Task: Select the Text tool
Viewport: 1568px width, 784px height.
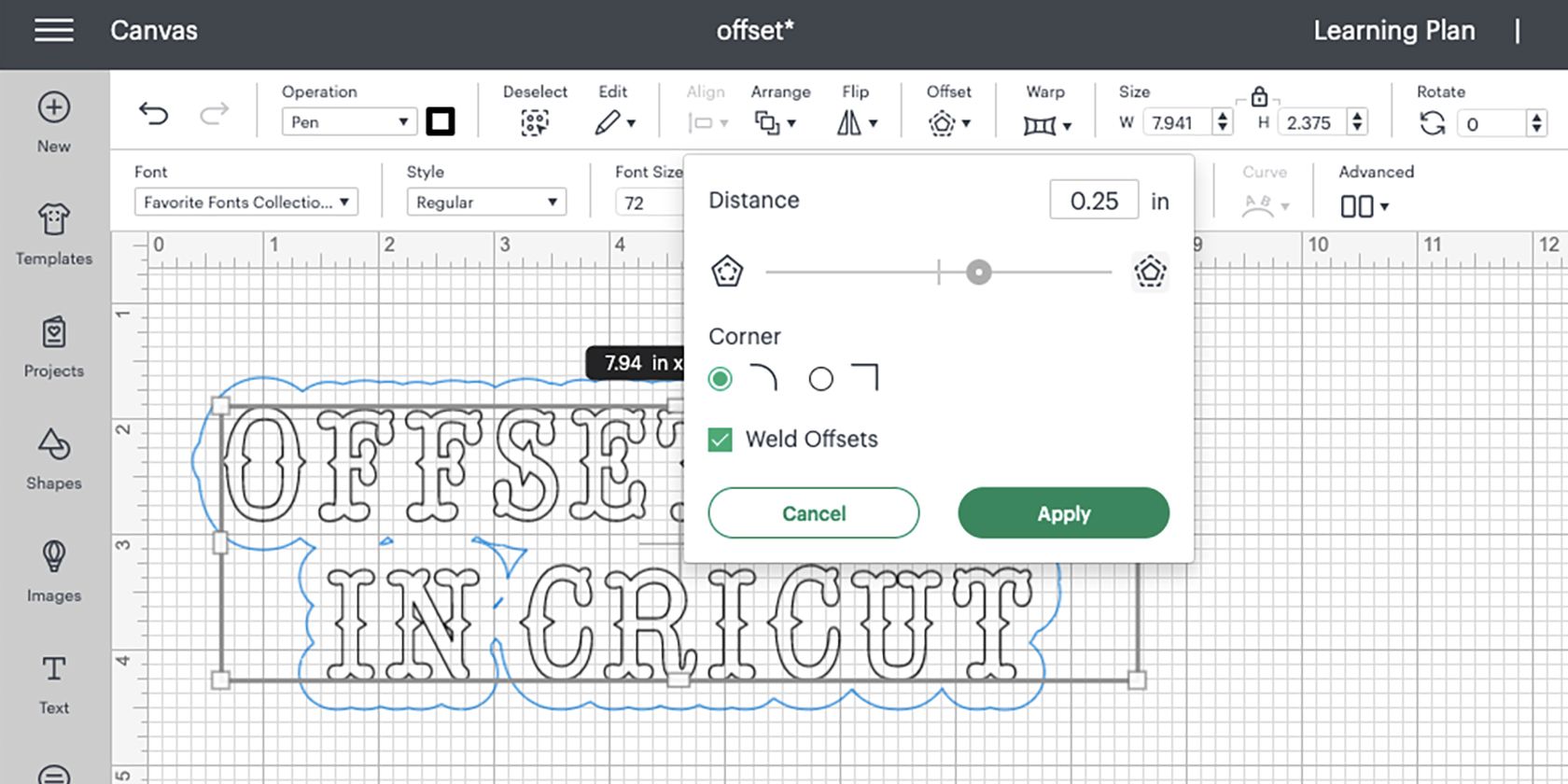Action: (x=54, y=668)
